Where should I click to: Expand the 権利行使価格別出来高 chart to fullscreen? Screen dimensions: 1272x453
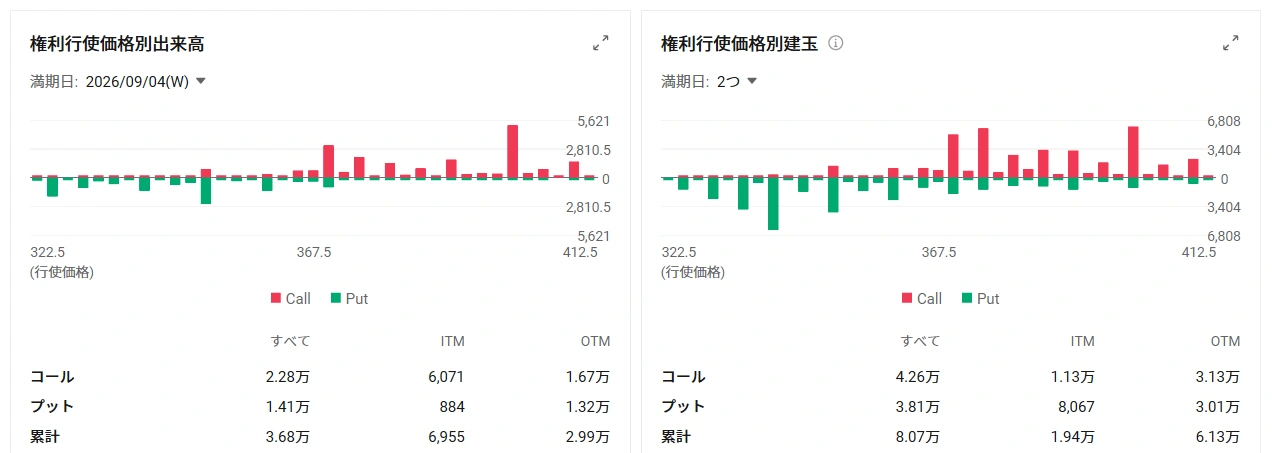(x=601, y=43)
